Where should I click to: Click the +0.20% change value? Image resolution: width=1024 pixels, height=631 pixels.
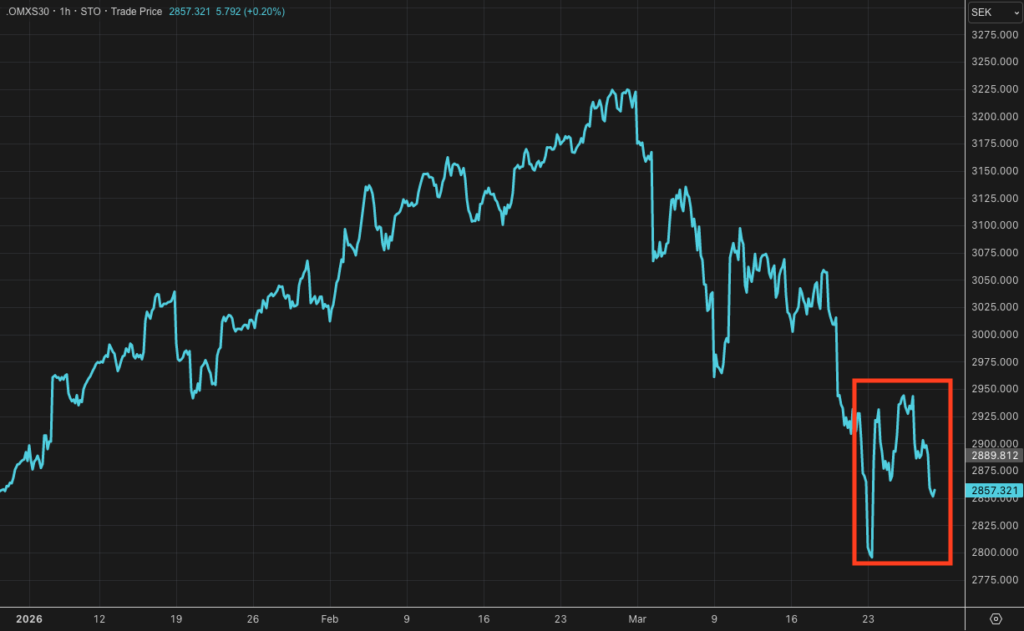pyautogui.click(x=264, y=12)
